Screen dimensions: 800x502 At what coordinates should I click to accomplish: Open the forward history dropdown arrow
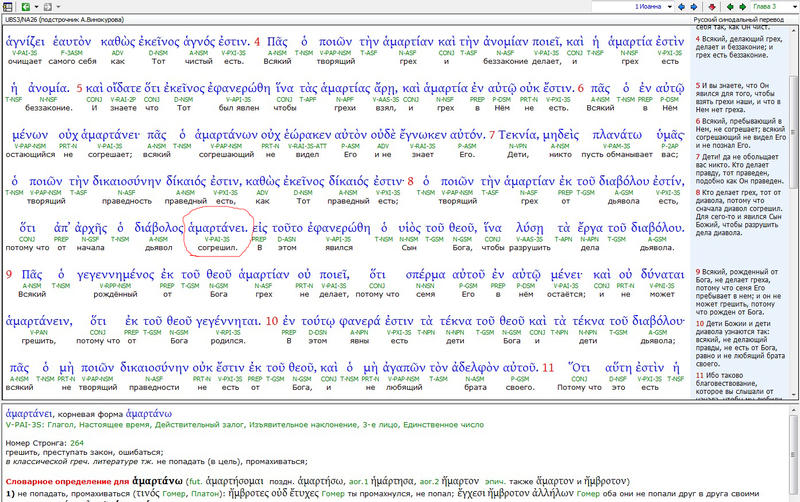pos(56,7)
